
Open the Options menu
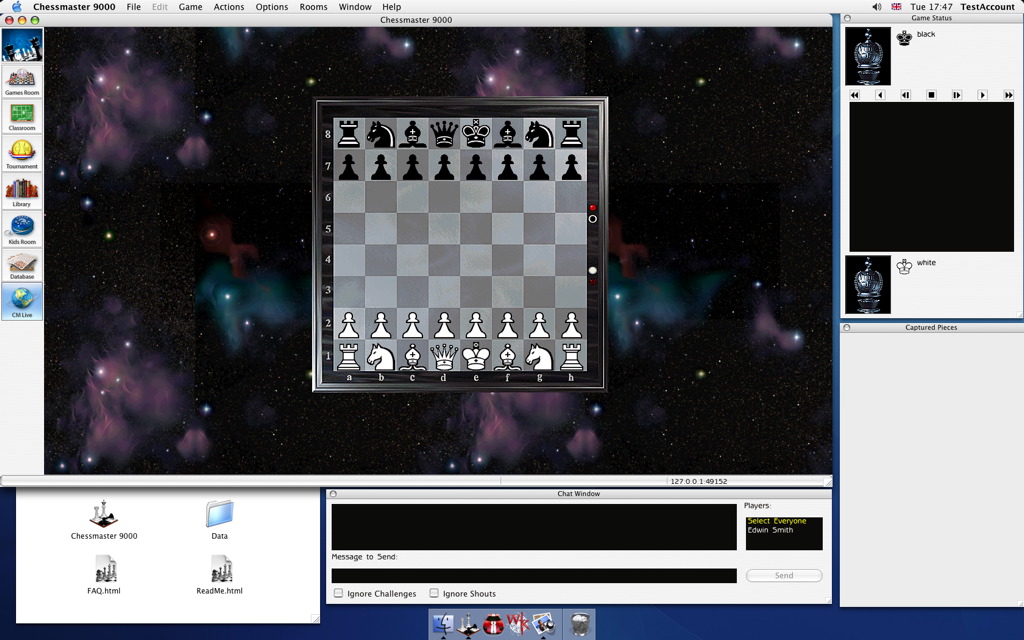point(272,7)
